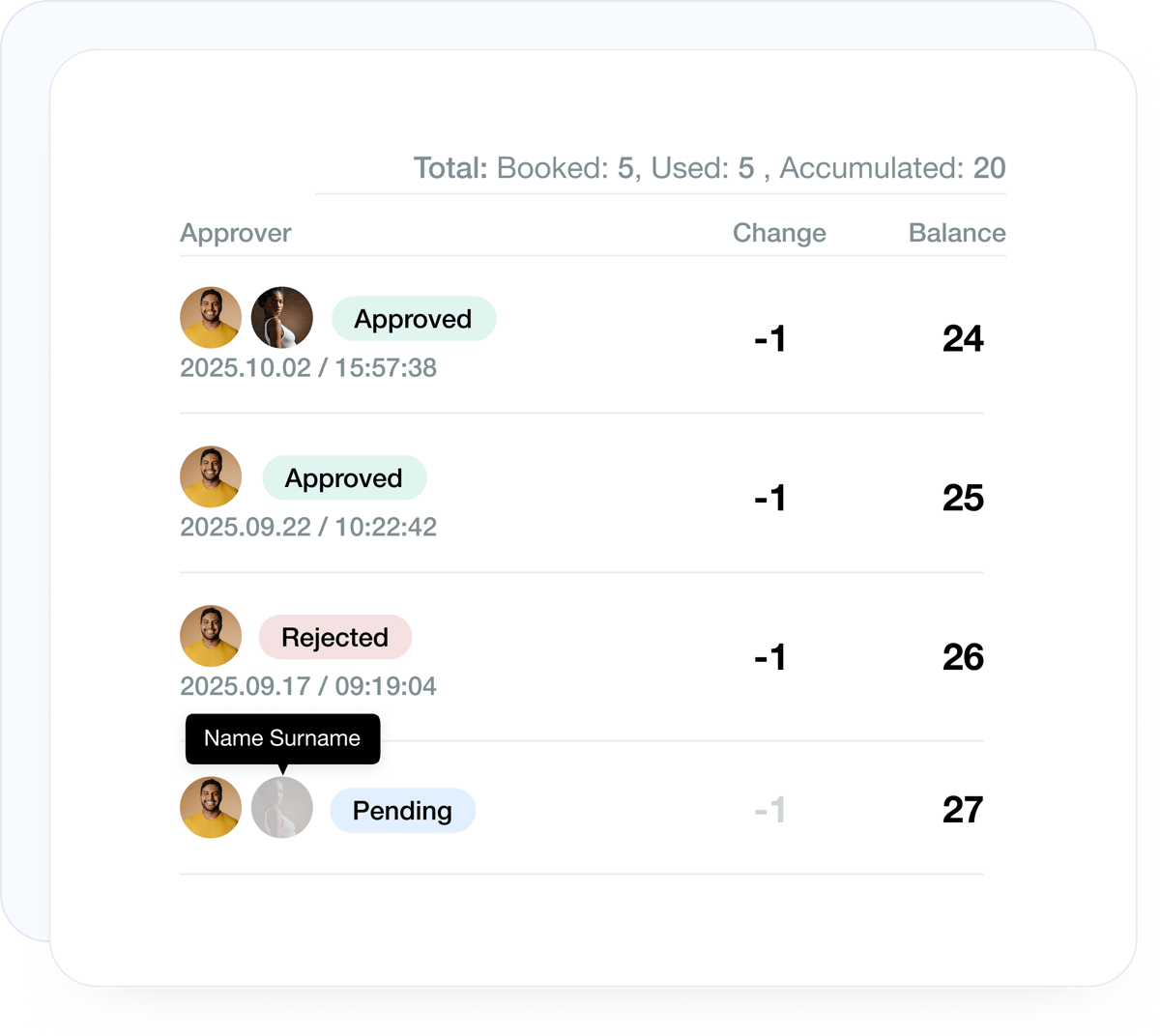
Task: Click the grayed-out avatar under the Name Surname tooltip
Action: pyautogui.click(x=281, y=808)
